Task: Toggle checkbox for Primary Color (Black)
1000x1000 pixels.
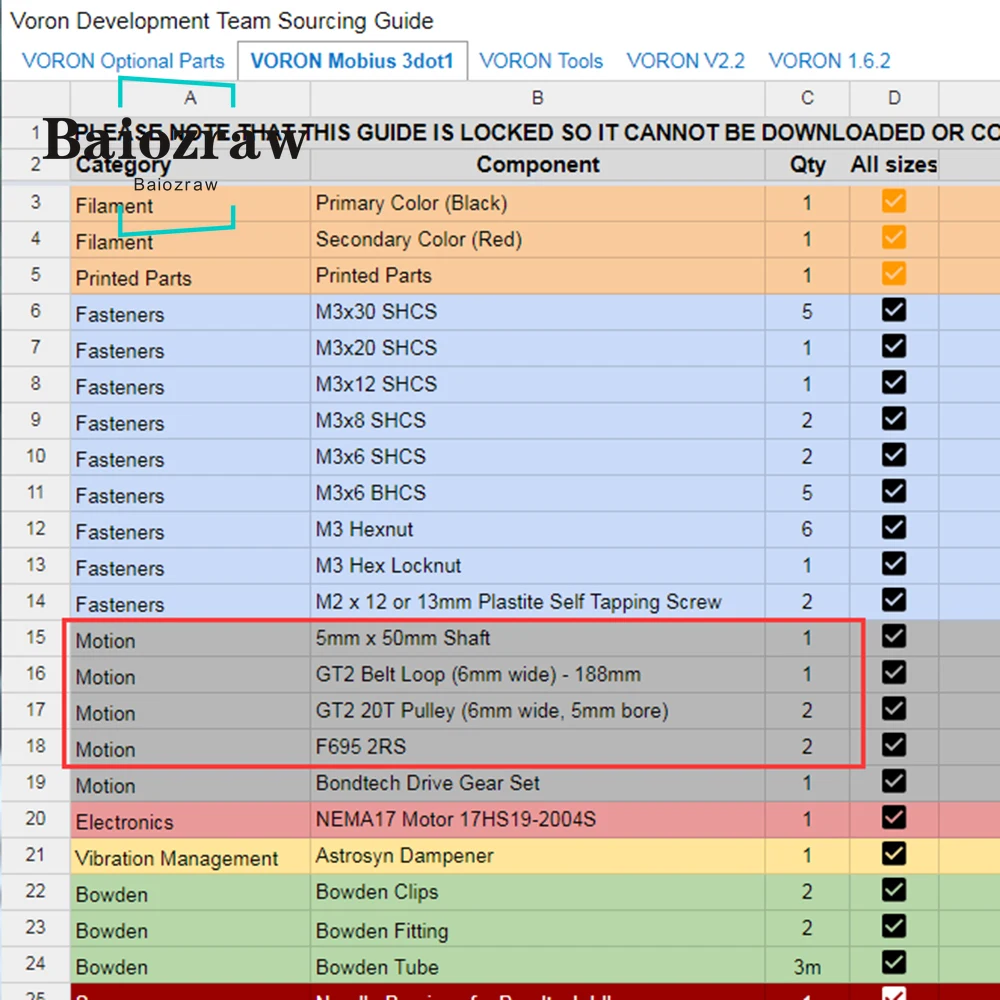Action: [x=893, y=202]
